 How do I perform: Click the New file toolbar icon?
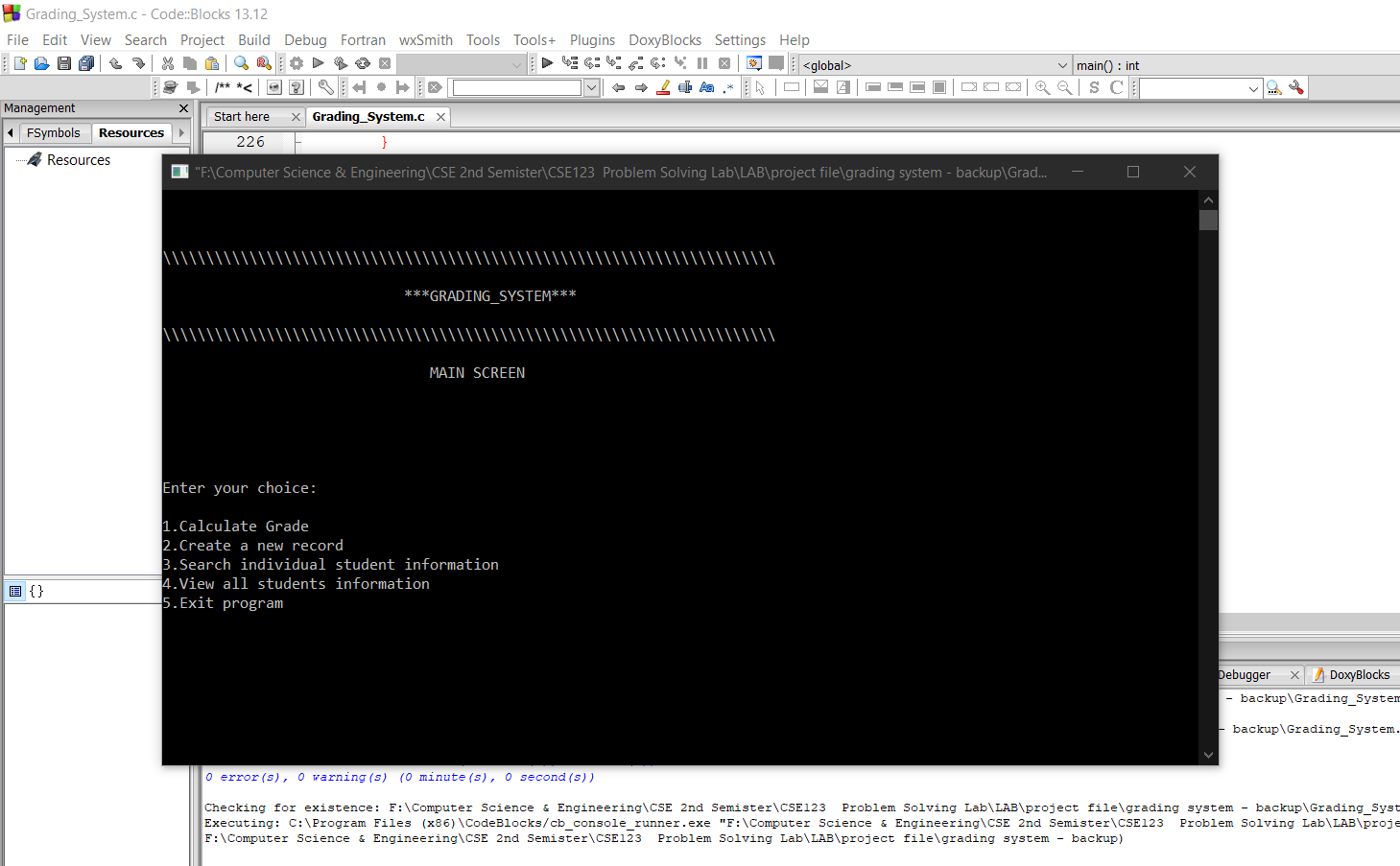pyautogui.click(x=19, y=63)
